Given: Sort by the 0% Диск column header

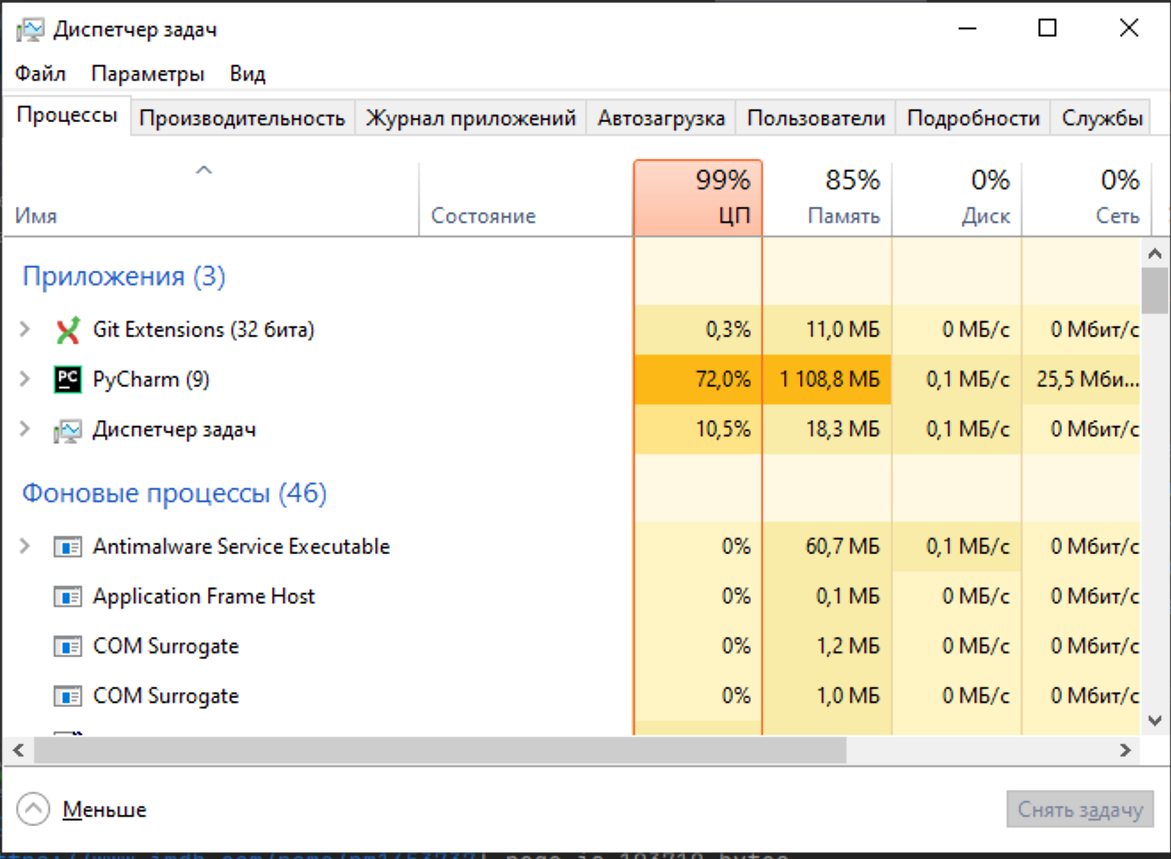Looking at the screenshot, I should 957,199.
